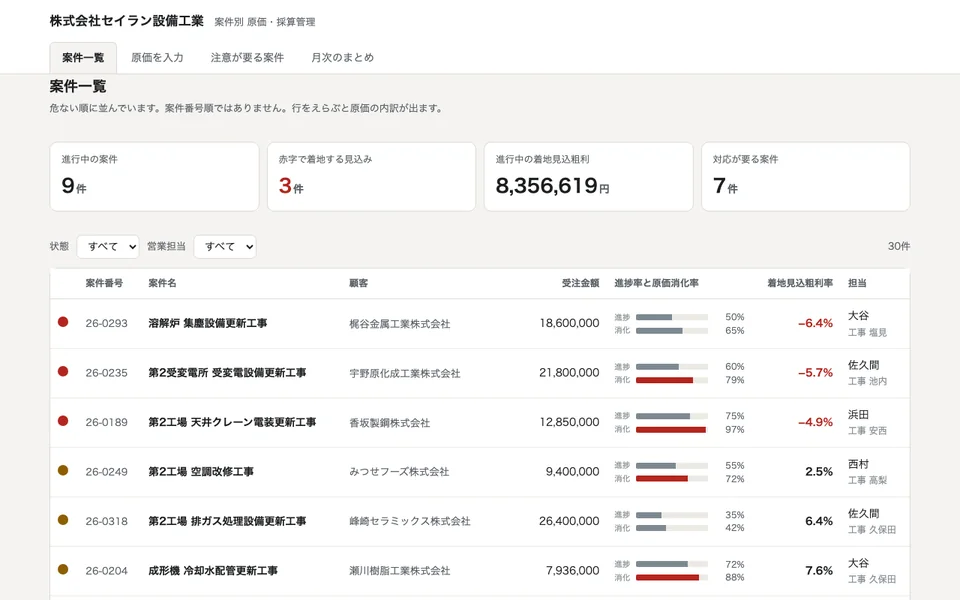Click 工事 高梨 under 西村
Viewport: 960px width, 600px height.
[867, 481]
